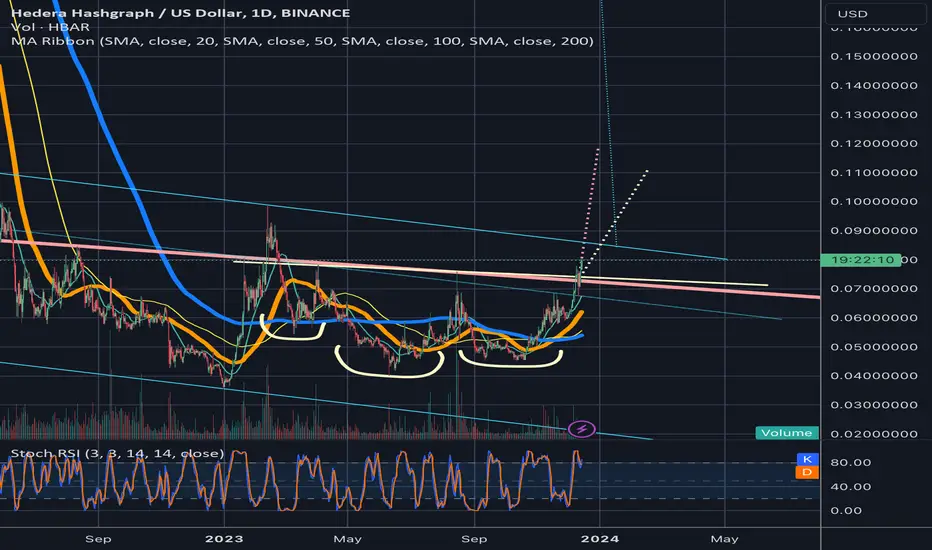The width and height of the screenshot is (932, 550).
Task: Click the 0.06000000 price level
Action: 874,318
